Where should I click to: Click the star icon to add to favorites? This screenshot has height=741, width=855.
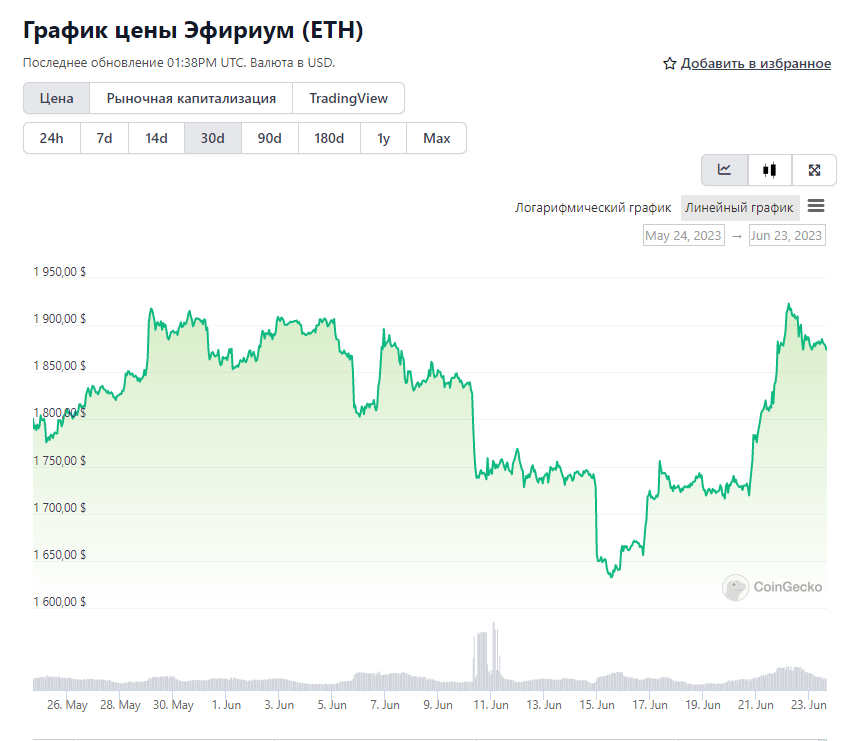(669, 64)
